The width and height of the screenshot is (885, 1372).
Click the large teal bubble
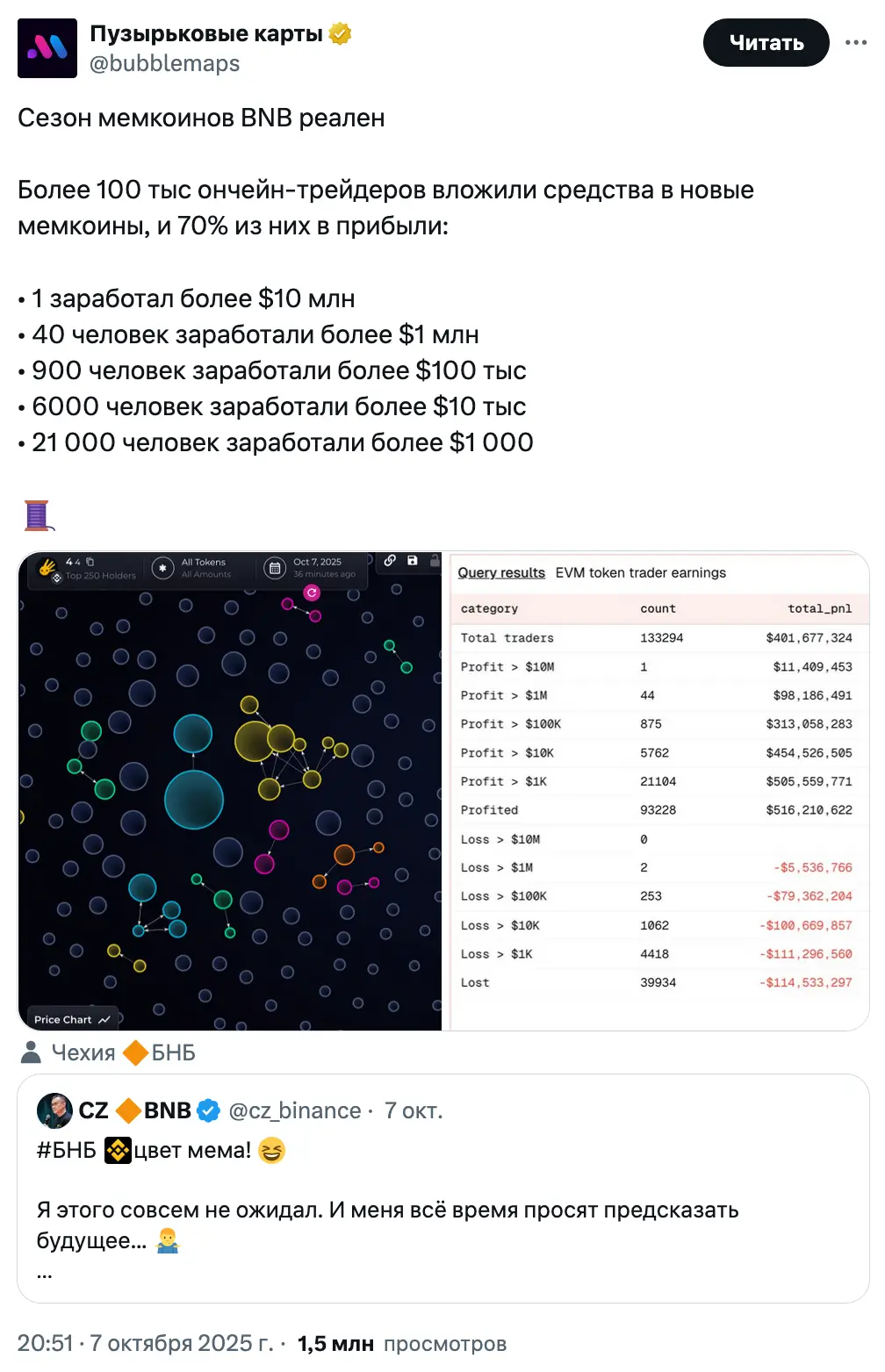coord(194,800)
